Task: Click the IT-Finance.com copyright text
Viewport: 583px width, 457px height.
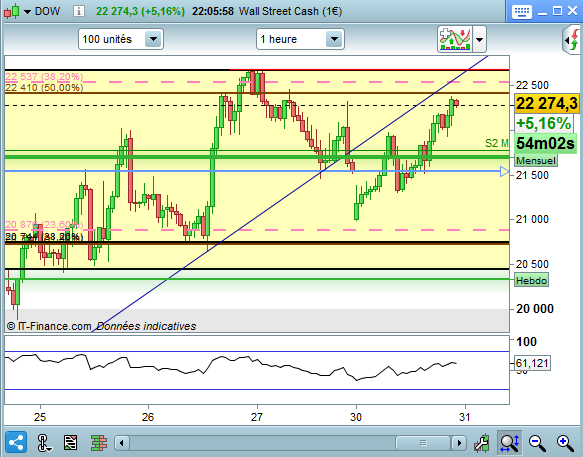Action: click(49, 326)
